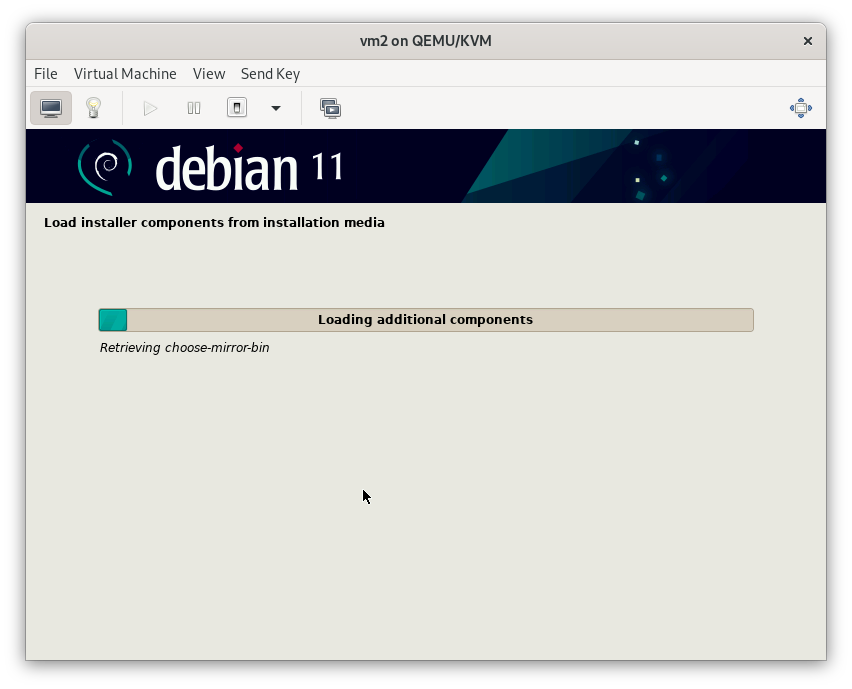Open the File menu
Viewport: 852px width, 689px height.
[x=46, y=74]
